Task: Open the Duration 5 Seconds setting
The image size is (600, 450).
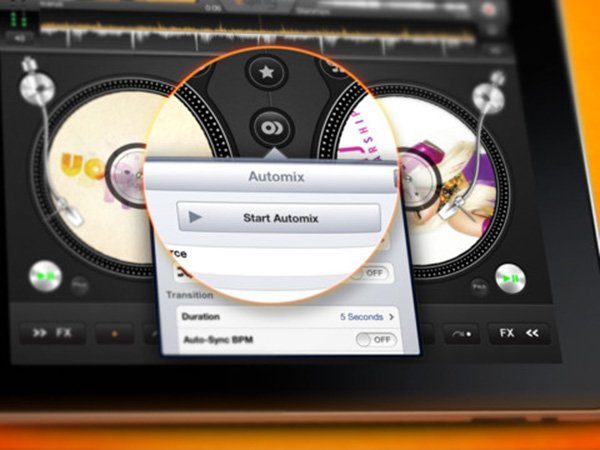Action: click(289, 317)
